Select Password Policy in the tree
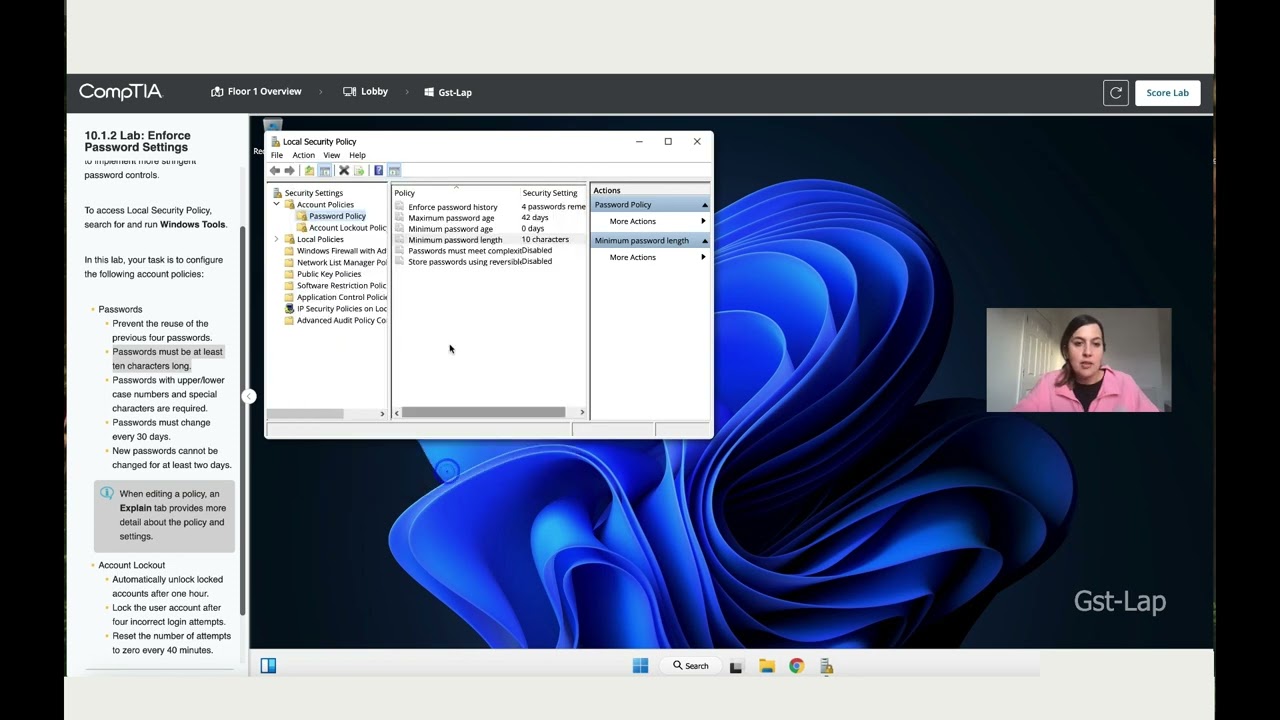Viewport: 1280px width, 720px height. (337, 216)
